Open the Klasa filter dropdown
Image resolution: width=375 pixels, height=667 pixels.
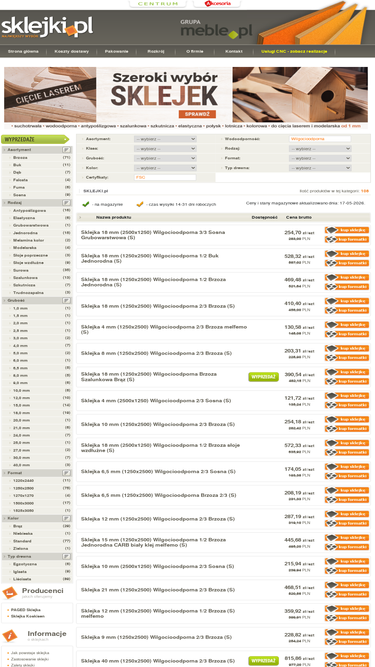165,148
